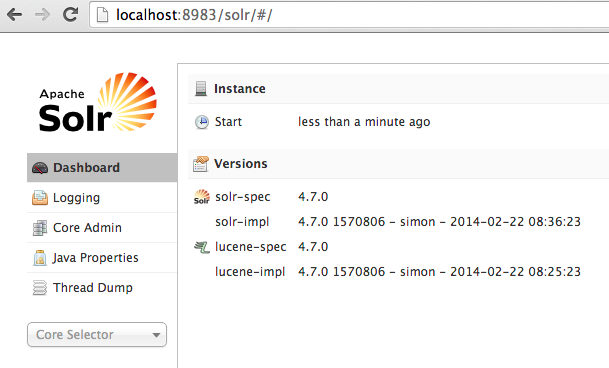Select the lucene-impl label

250,272
